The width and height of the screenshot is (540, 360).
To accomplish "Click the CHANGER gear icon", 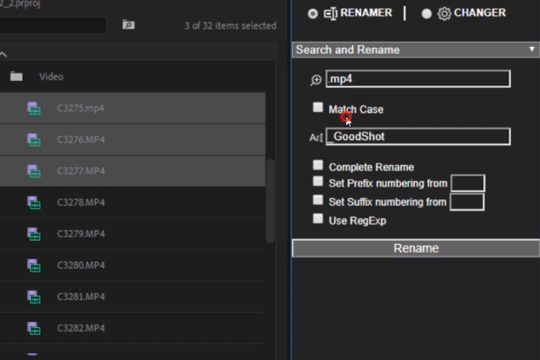I will [444, 14].
